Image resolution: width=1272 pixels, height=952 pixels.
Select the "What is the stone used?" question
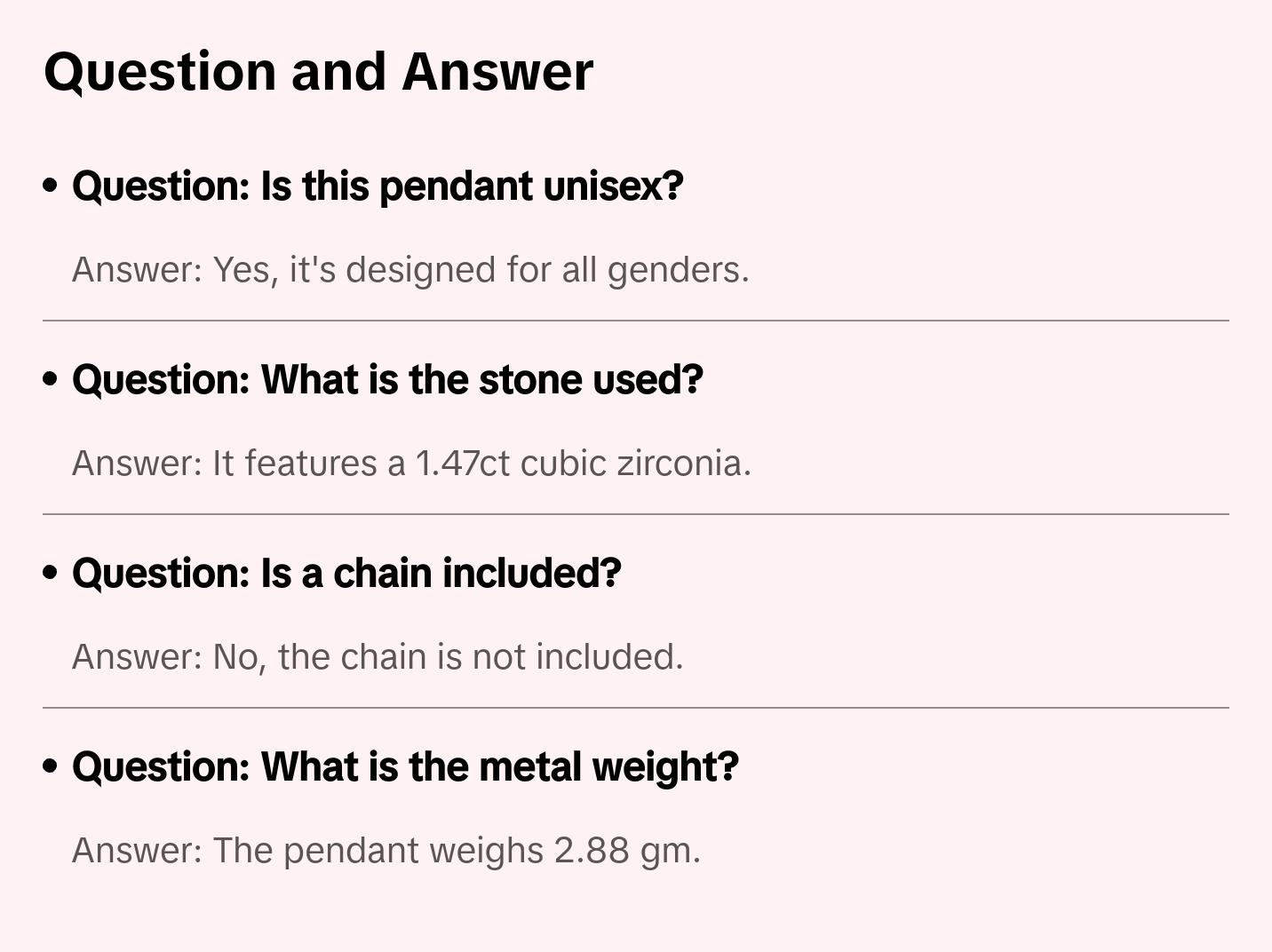tap(387, 380)
